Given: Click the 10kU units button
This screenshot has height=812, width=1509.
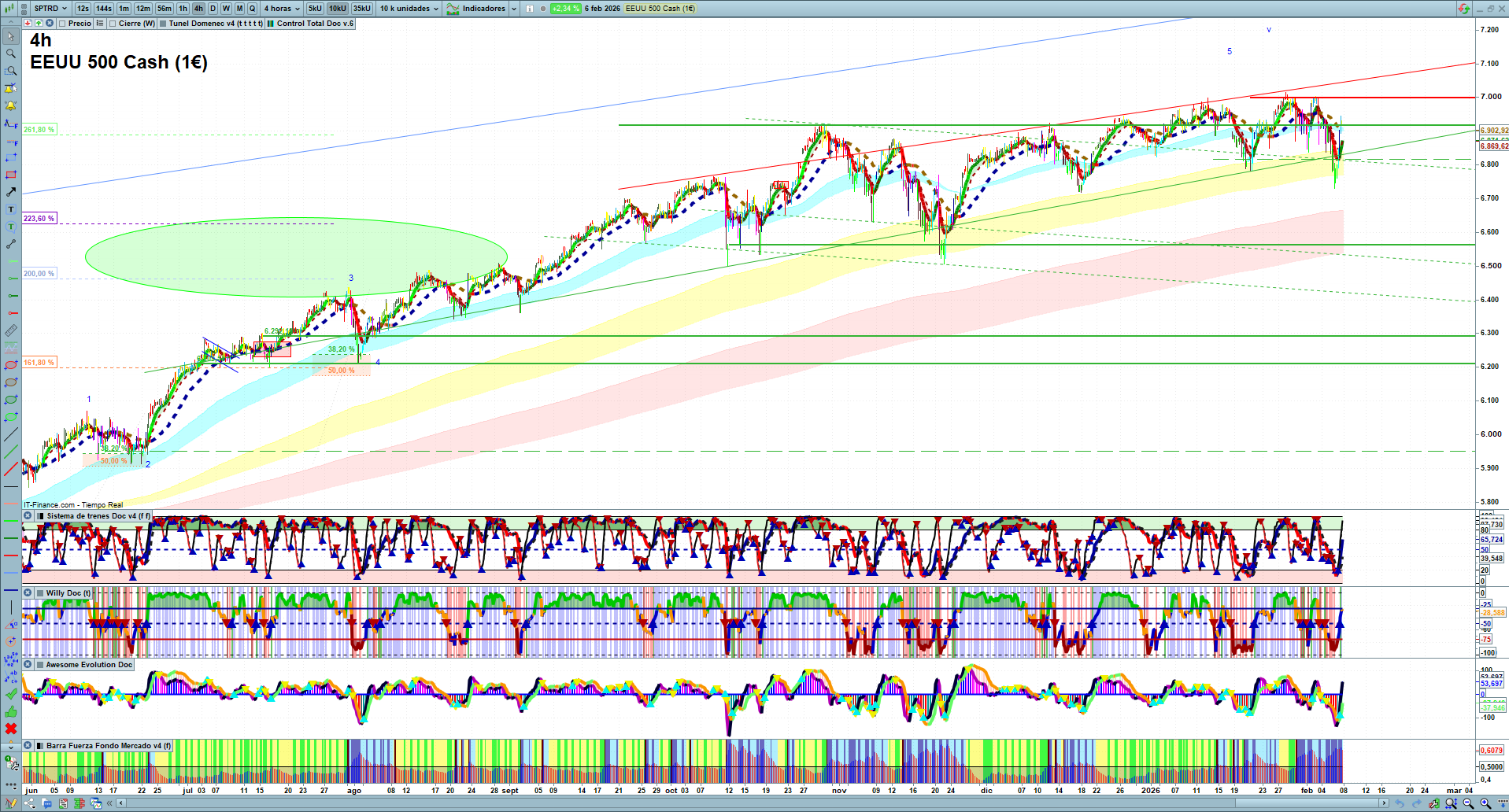Looking at the screenshot, I should pos(338,9).
